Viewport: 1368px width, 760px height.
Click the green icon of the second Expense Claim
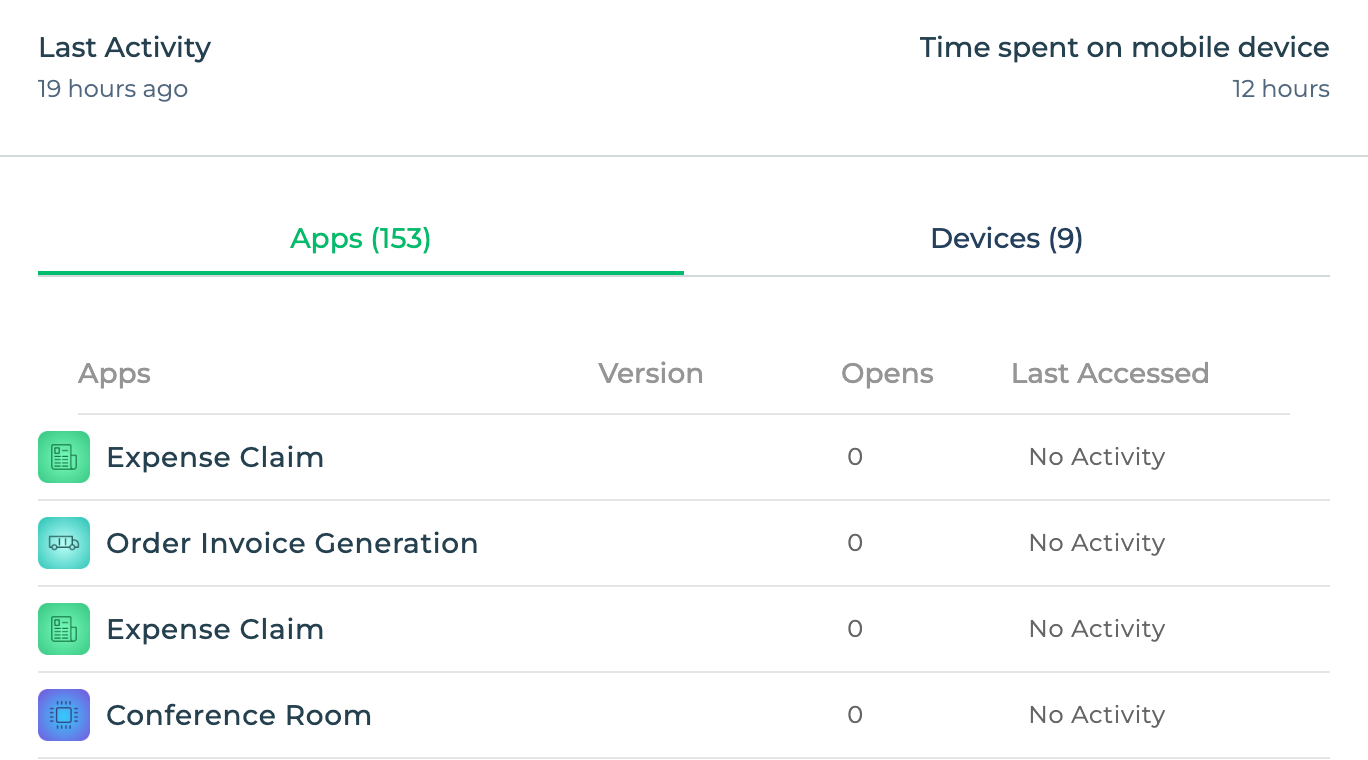64,629
